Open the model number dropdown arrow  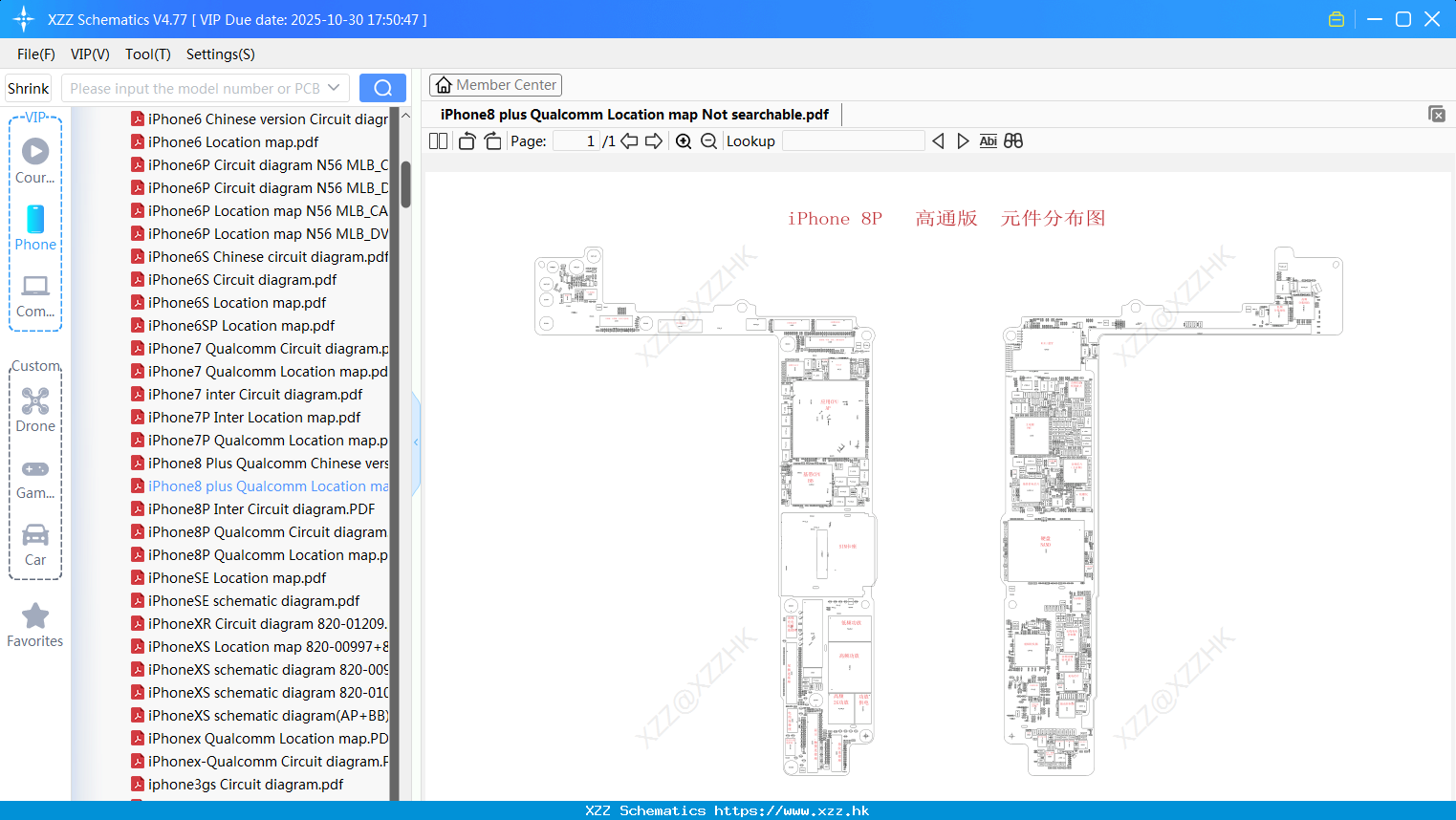tap(334, 88)
